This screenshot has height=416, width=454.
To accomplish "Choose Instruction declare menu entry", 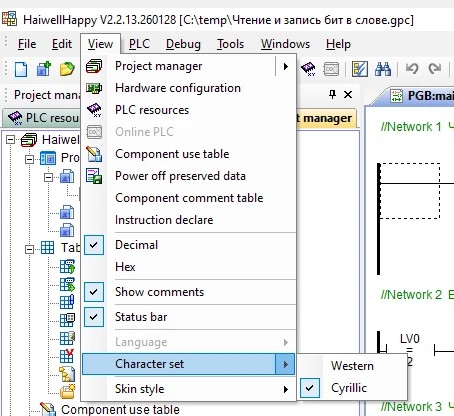I will click(188, 220).
